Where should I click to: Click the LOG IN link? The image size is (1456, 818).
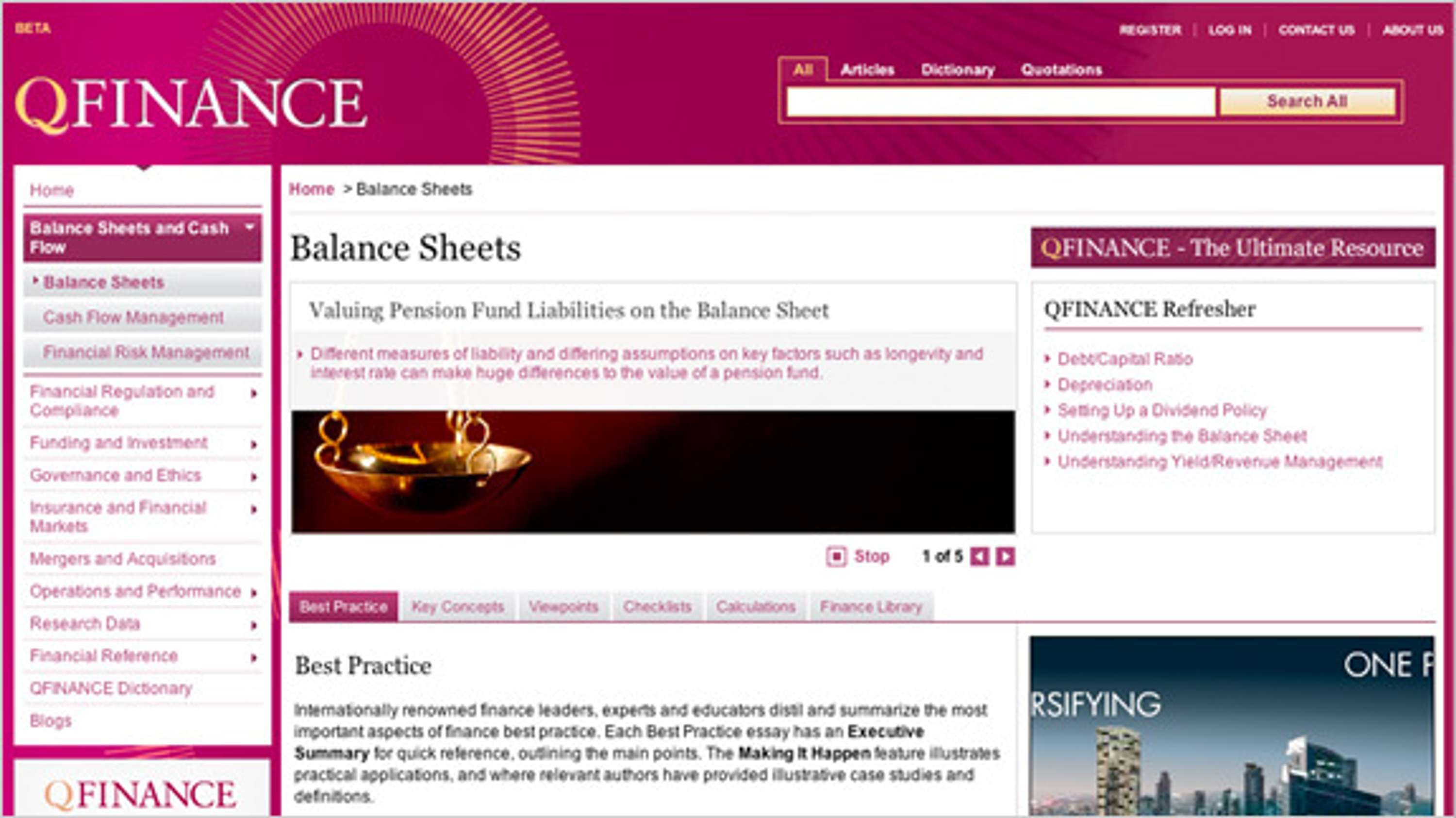[x=1230, y=30]
